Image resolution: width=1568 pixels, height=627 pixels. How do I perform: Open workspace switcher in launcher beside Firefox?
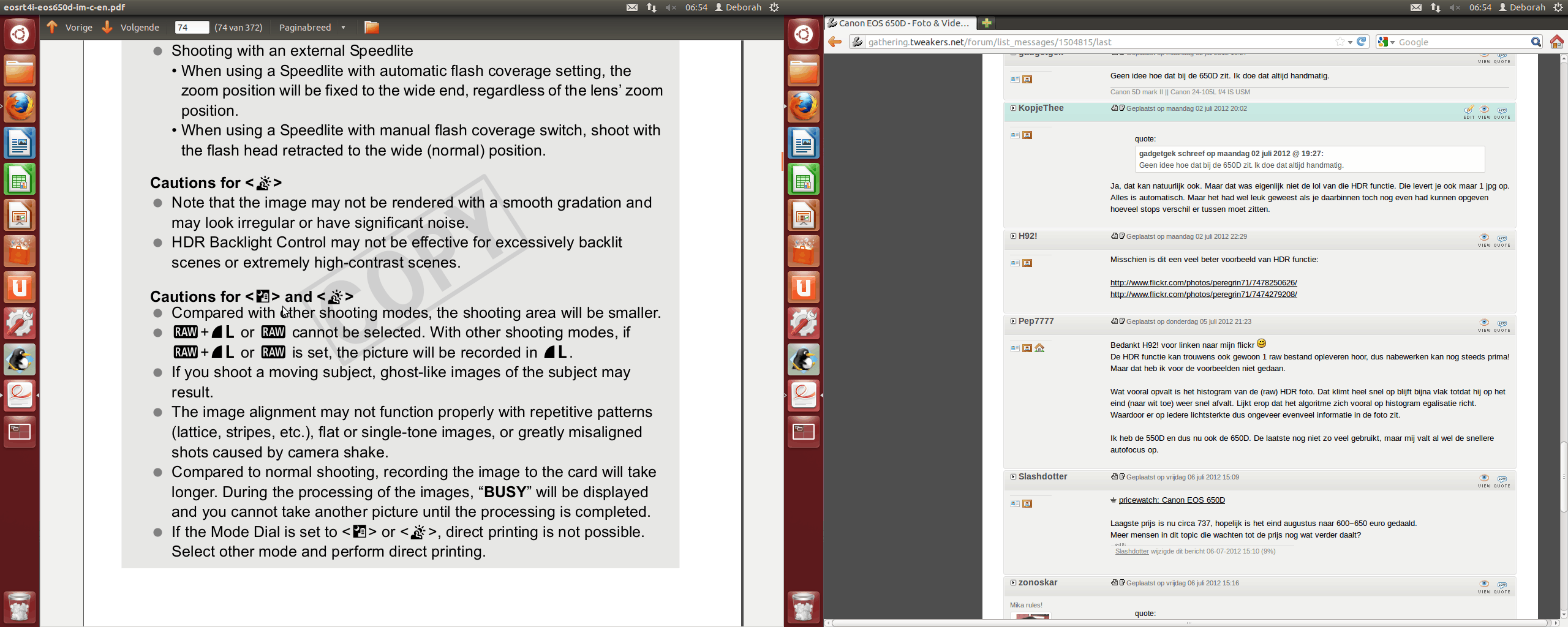coord(804,432)
